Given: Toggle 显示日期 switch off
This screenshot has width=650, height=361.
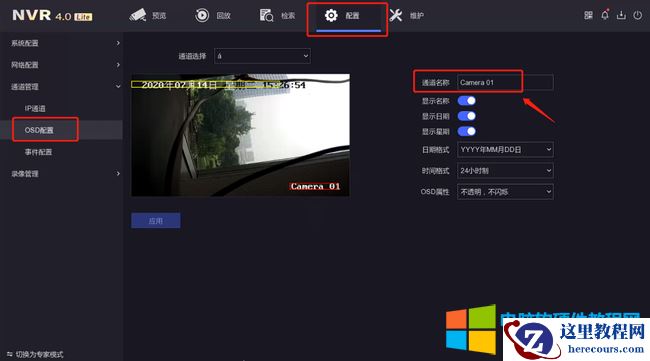Looking at the screenshot, I should click(467, 116).
